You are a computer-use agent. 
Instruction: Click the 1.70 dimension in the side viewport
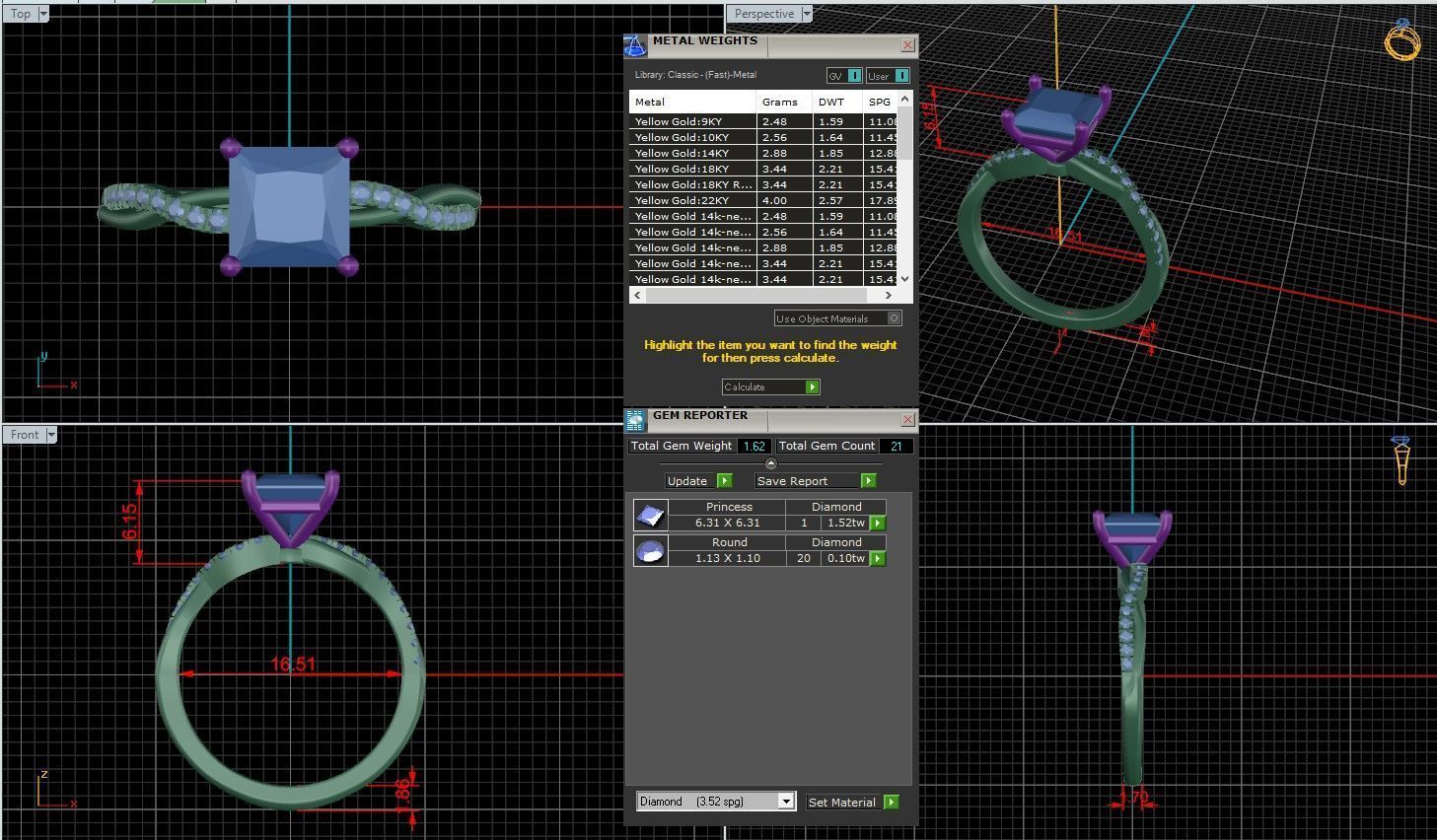[1134, 797]
